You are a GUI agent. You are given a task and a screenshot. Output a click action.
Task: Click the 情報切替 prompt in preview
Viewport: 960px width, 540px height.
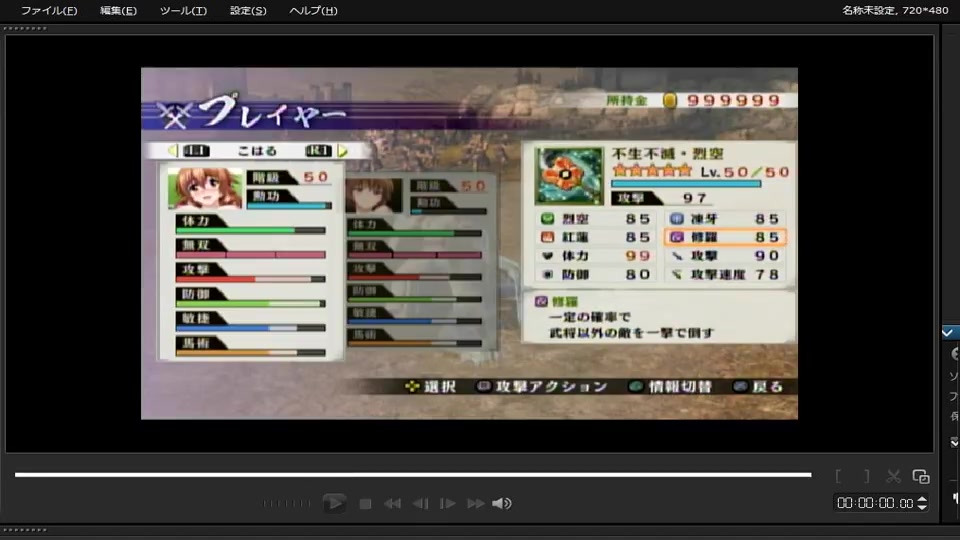672,387
